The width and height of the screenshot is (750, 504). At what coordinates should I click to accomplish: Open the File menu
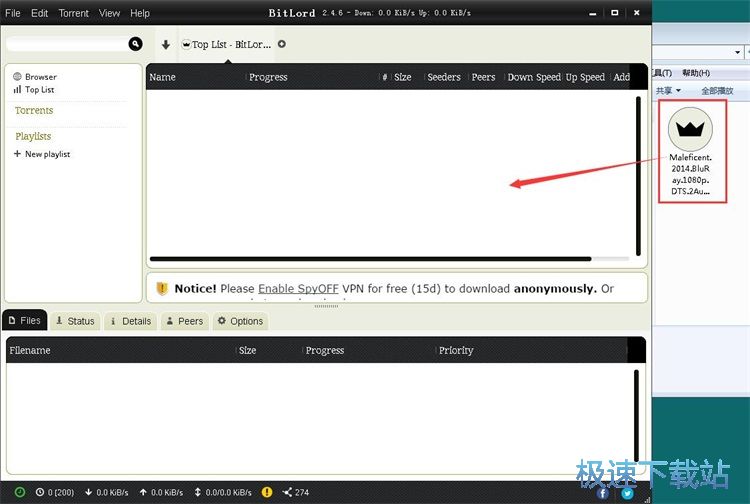[x=12, y=13]
